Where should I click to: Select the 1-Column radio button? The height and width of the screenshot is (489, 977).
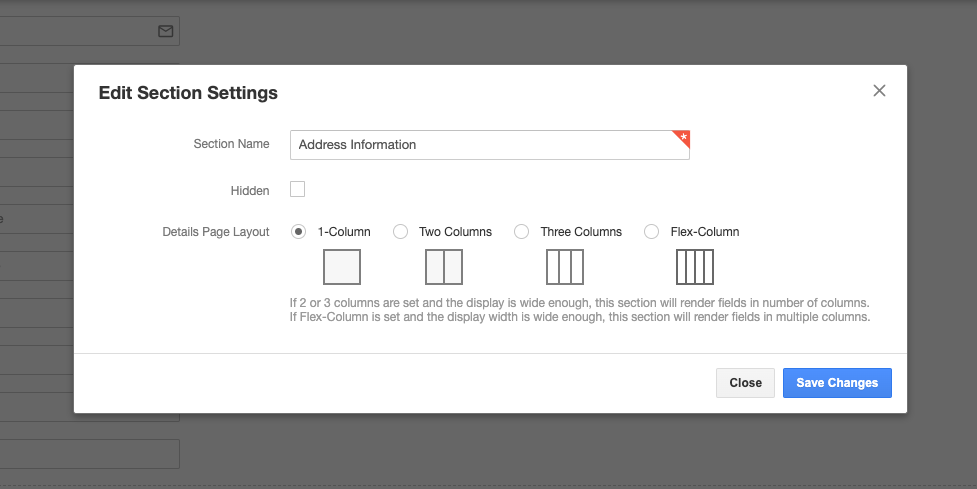(298, 232)
